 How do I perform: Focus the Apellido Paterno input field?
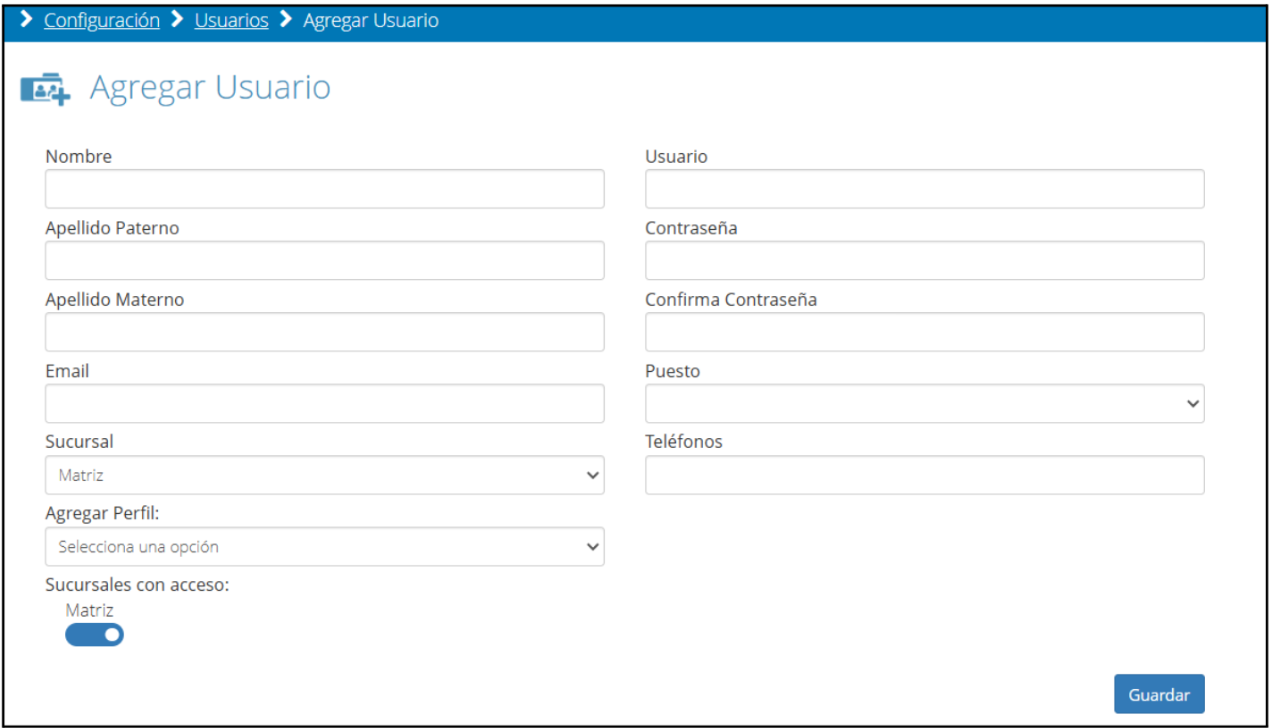click(x=325, y=260)
